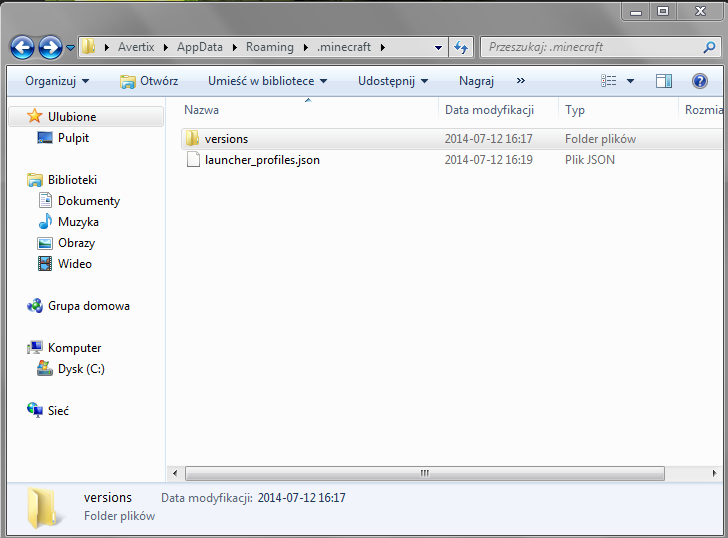Click the Biblioteki libraries icon
The width and height of the screenshot is (728, 538).
35,180
